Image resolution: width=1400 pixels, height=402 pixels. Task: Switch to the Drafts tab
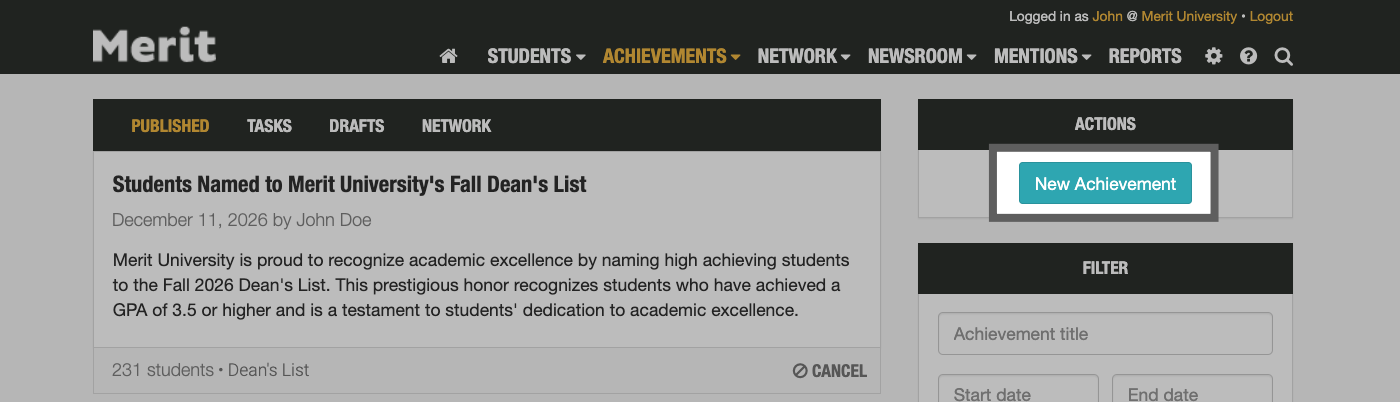(356, 126)
